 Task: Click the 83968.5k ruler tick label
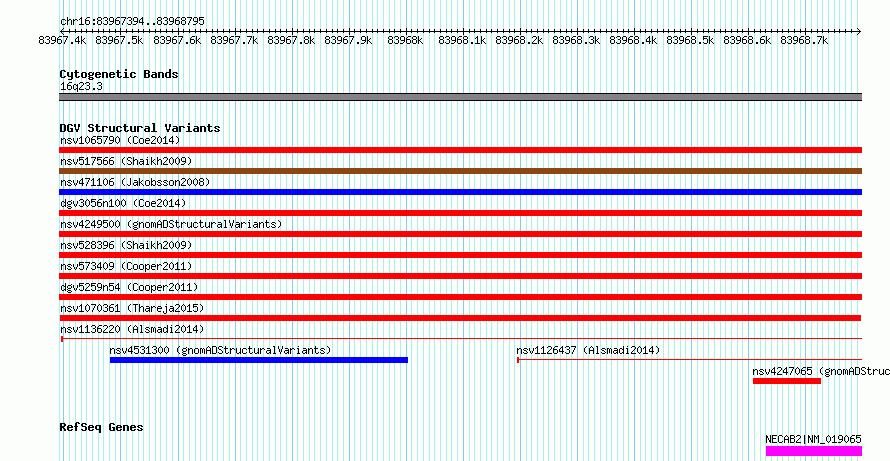[x=690, y=40]
